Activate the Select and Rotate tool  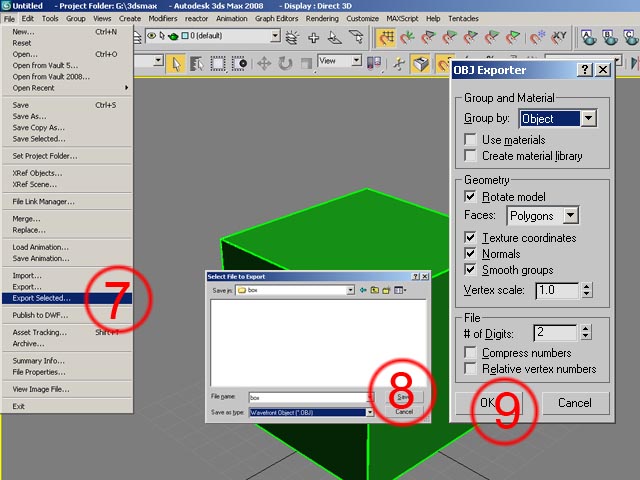click(285, 64)
